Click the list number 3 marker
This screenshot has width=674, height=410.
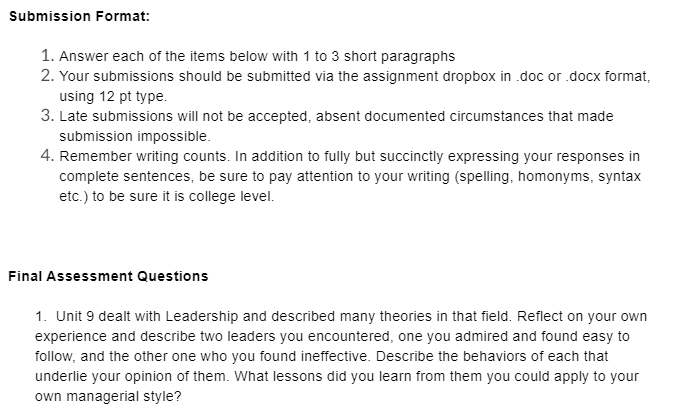point(48,116)
